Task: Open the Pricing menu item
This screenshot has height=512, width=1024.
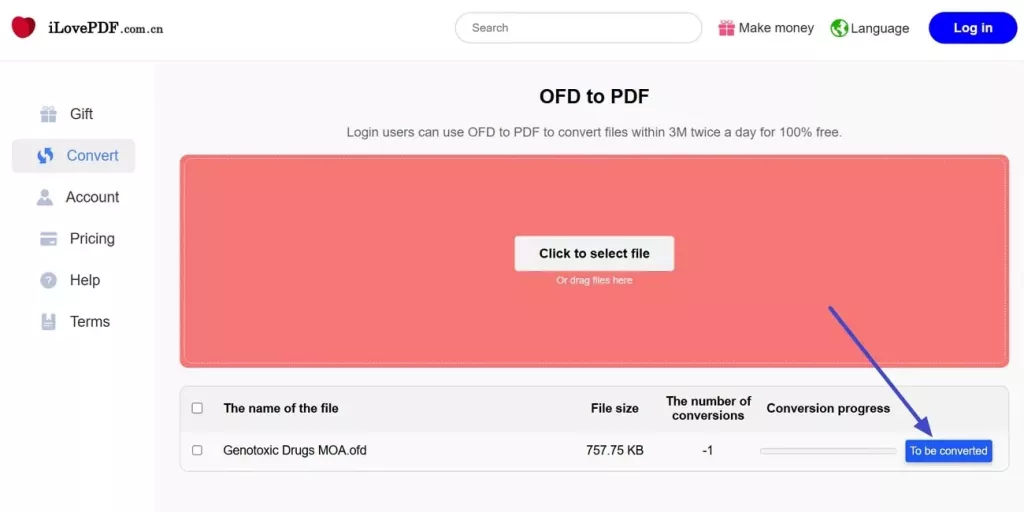Action: 92,239
